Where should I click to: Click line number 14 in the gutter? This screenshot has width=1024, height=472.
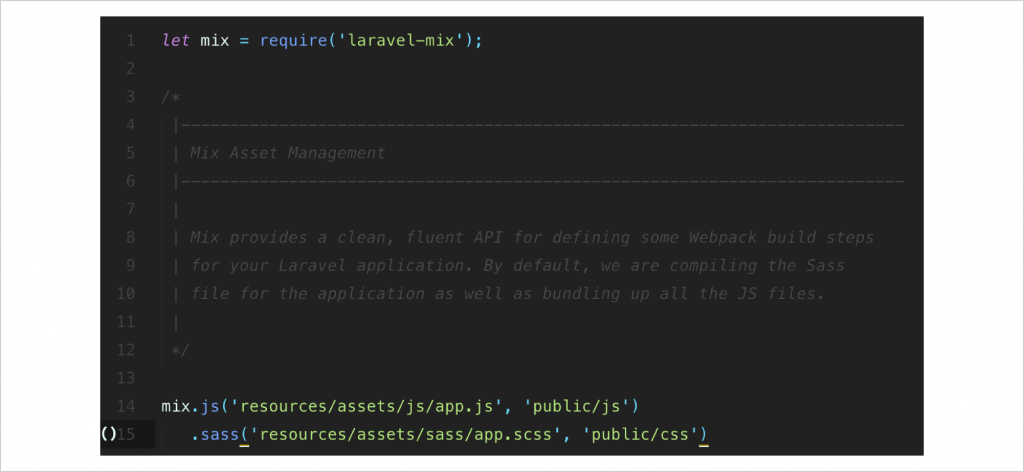pyautogui.click(x=126, y=407)
